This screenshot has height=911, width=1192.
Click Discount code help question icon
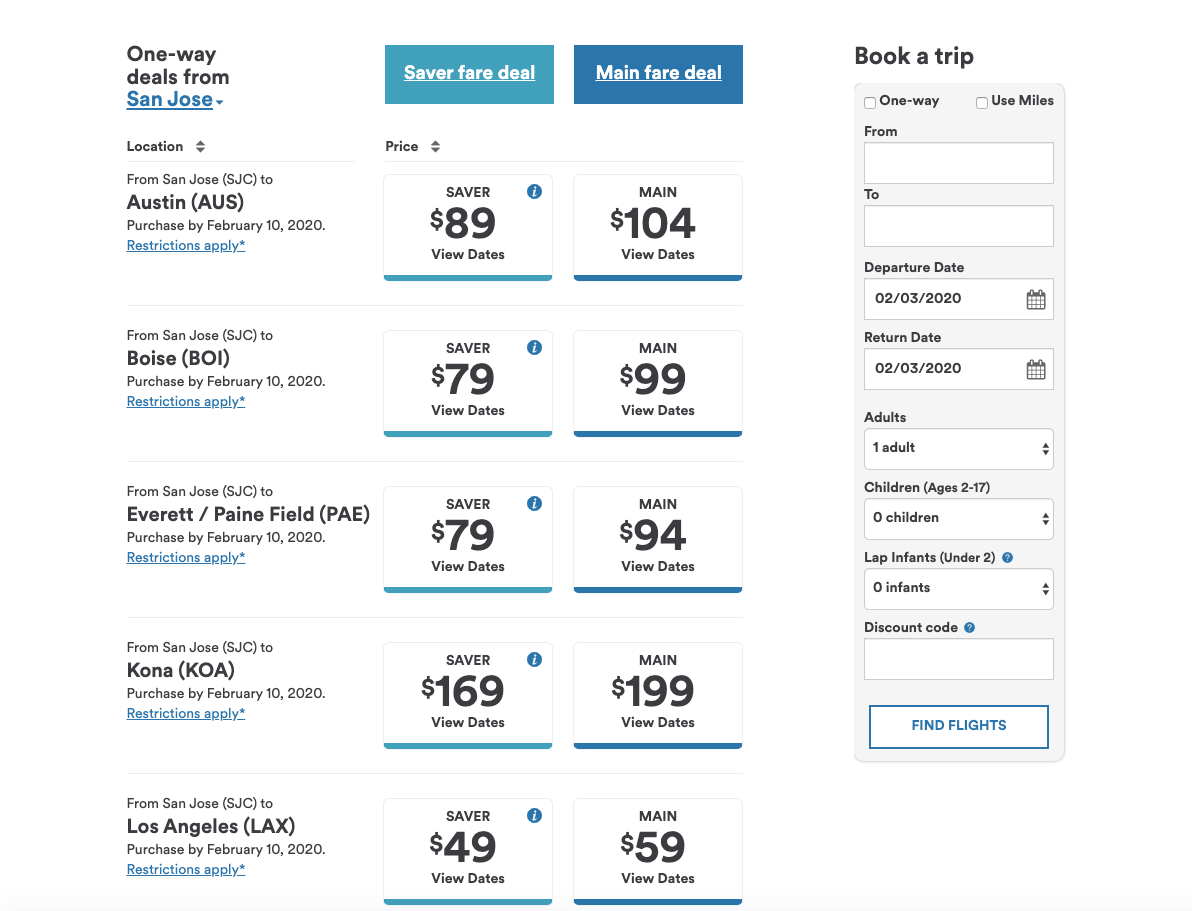pos(969,627)
